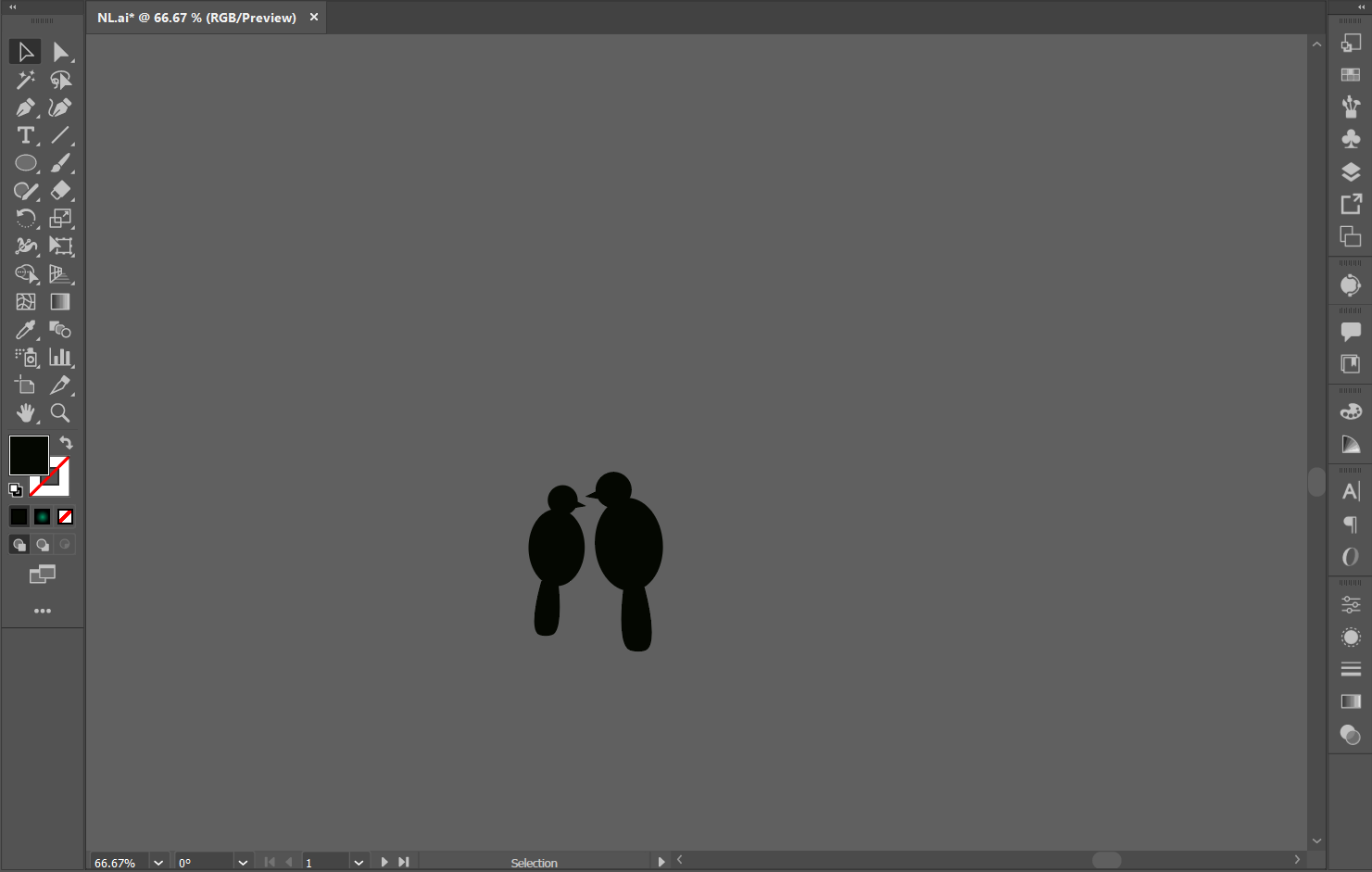Open the rotation angle dropdown
The height and width of the screenshot is (872, 1372).
(242, 862)
